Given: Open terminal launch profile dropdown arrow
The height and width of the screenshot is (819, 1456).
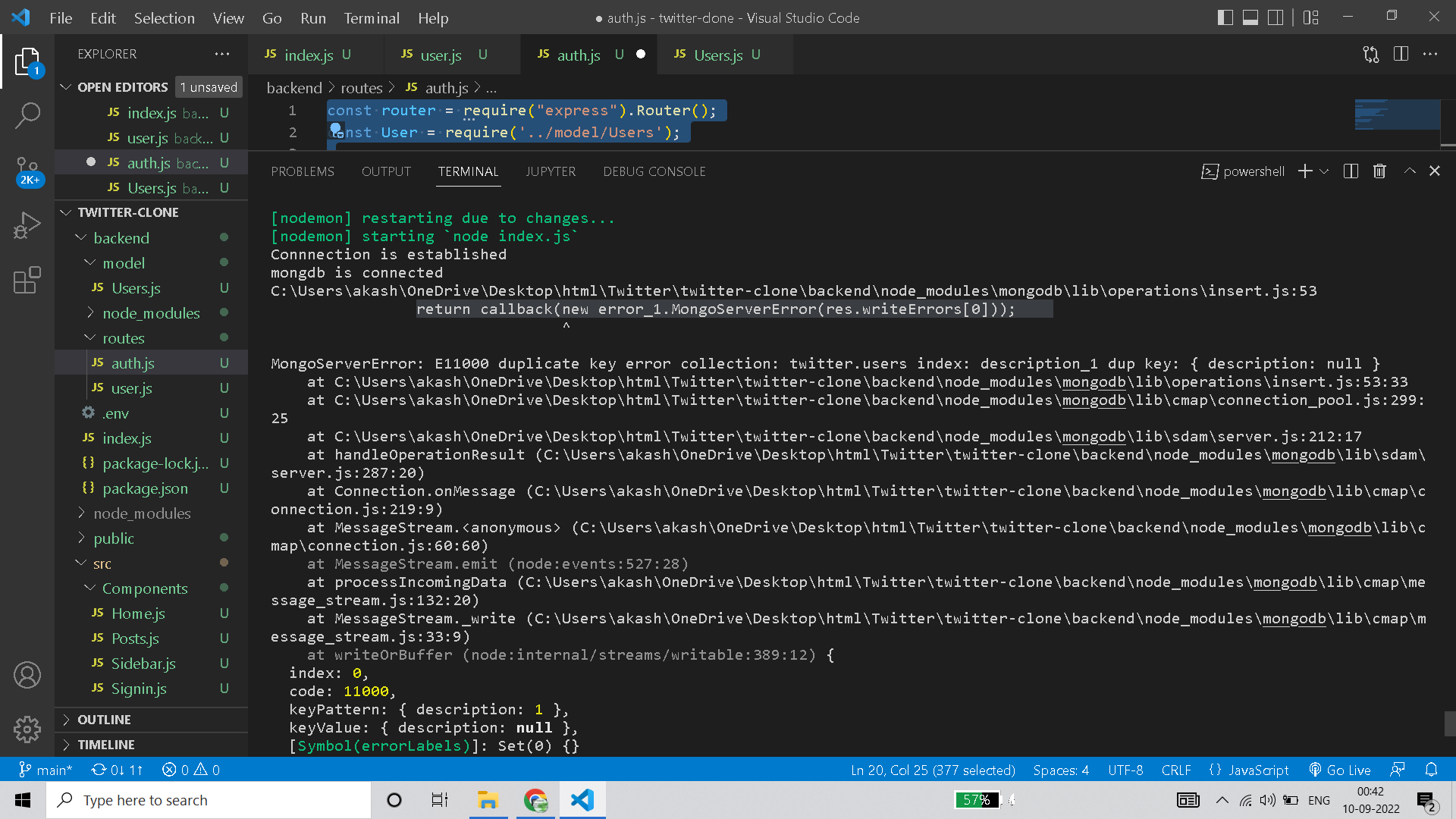Looking at the screenshot, I should (1324, 171).
